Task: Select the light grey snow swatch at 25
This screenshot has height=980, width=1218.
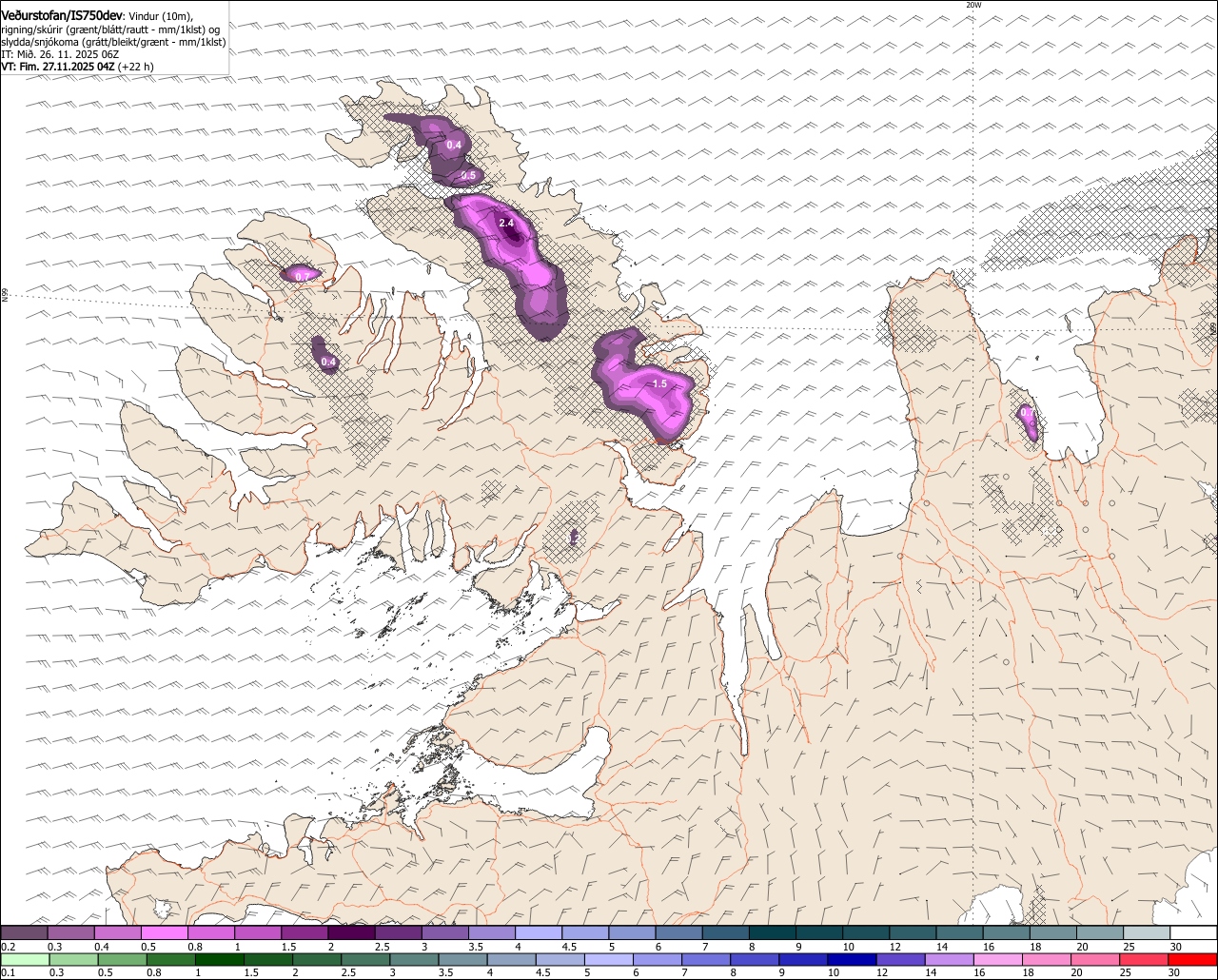Action: pos(1147,932)
